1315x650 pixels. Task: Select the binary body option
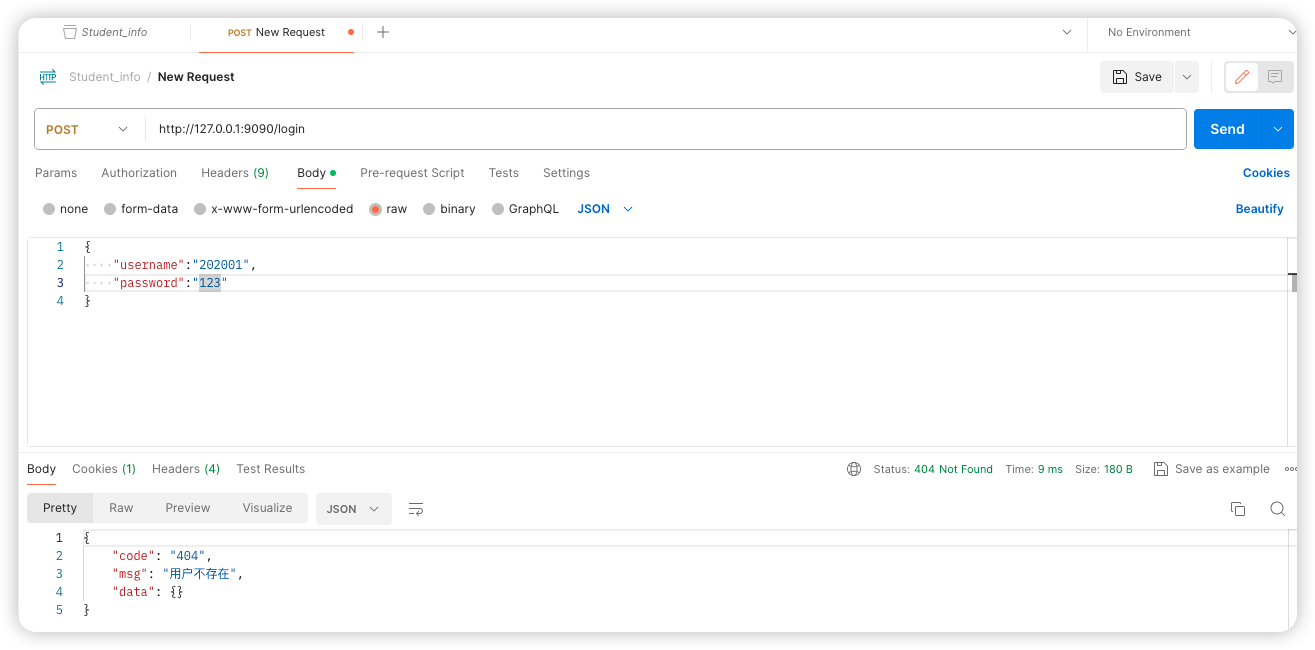pyautogui.click(x=430, y=209)
